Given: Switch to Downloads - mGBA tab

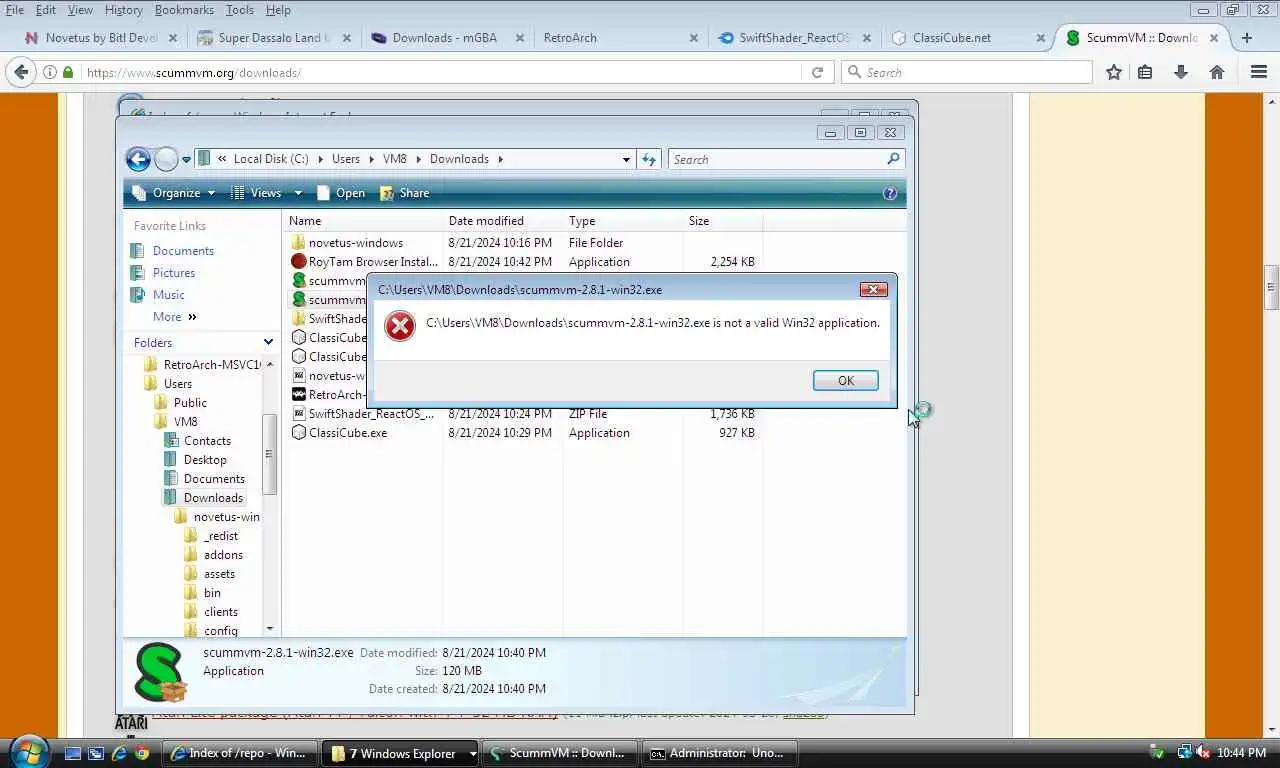Looking at the screenshot, I should pos(446,38).
